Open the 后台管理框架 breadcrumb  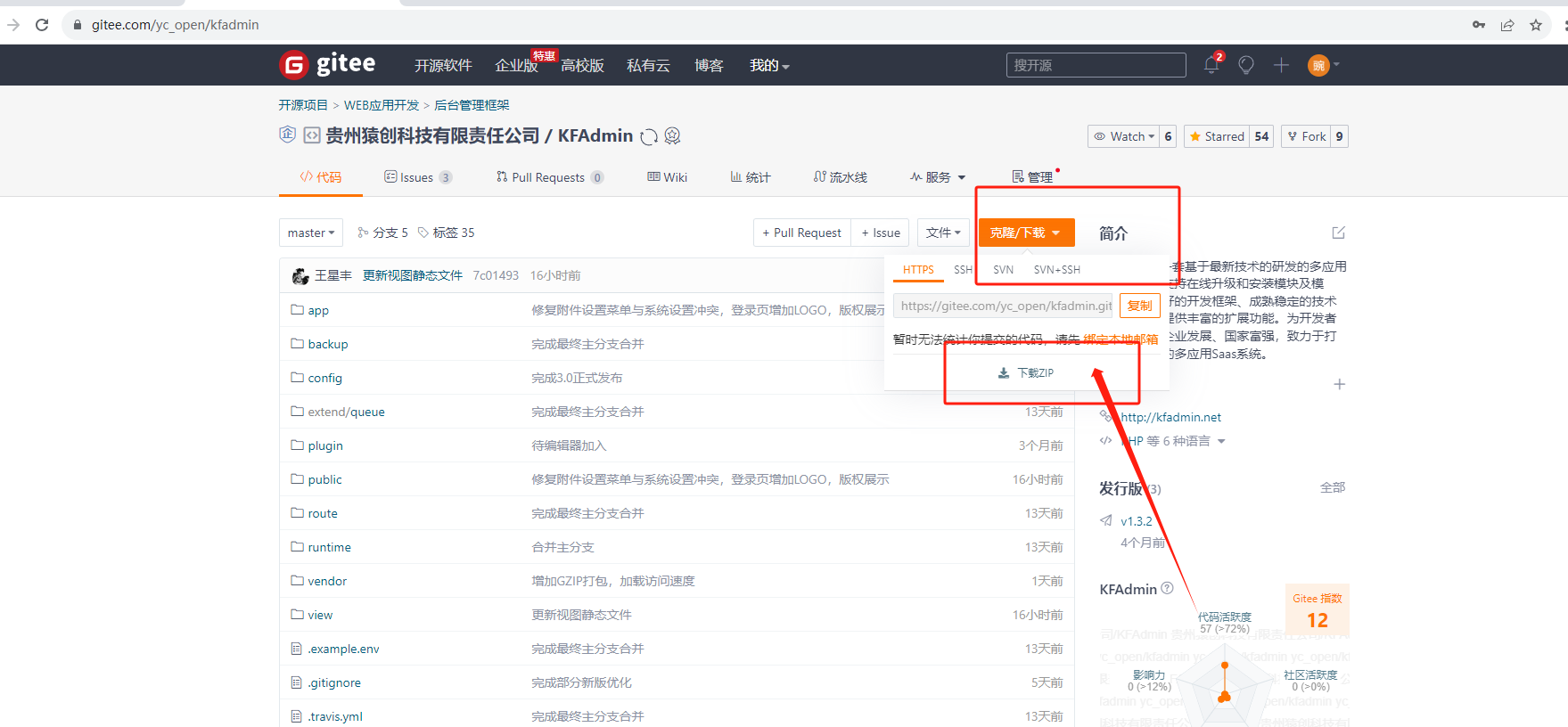click(x=472, y=105)
